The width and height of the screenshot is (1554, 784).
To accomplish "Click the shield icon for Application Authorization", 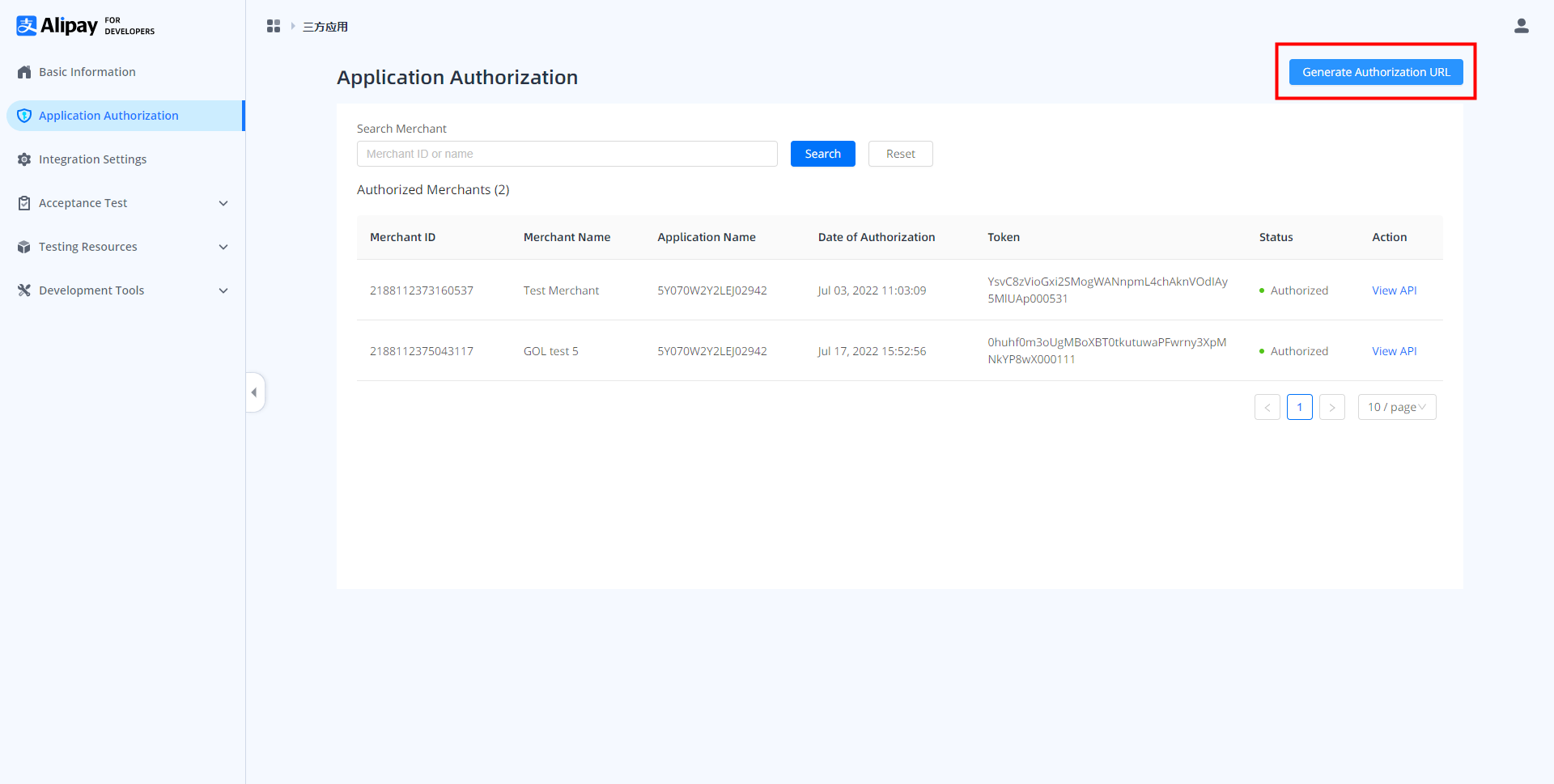I will pyautogui.click(x=24, y=116).
